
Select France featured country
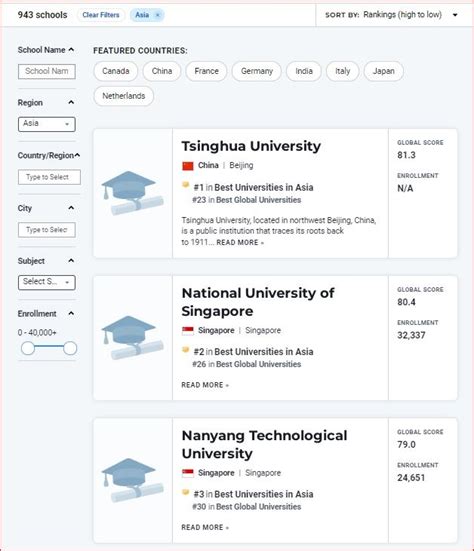[206, 71]
